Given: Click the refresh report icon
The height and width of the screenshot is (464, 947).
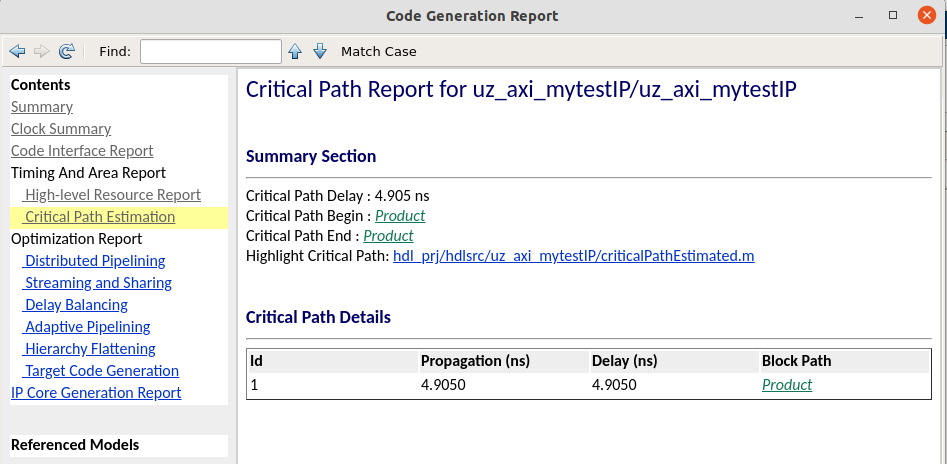Looking at the screenshot, I should point(67,51).
